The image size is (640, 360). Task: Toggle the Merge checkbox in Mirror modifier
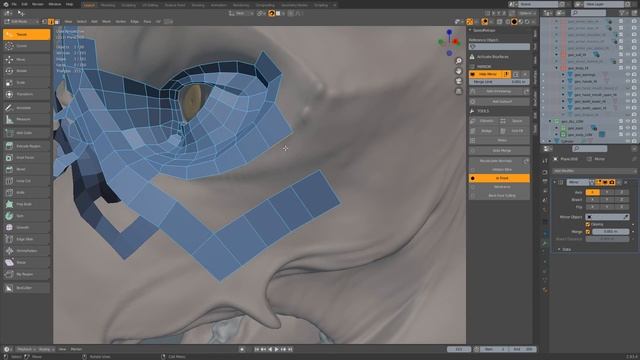pyautogui.click(x=588, y=232)
